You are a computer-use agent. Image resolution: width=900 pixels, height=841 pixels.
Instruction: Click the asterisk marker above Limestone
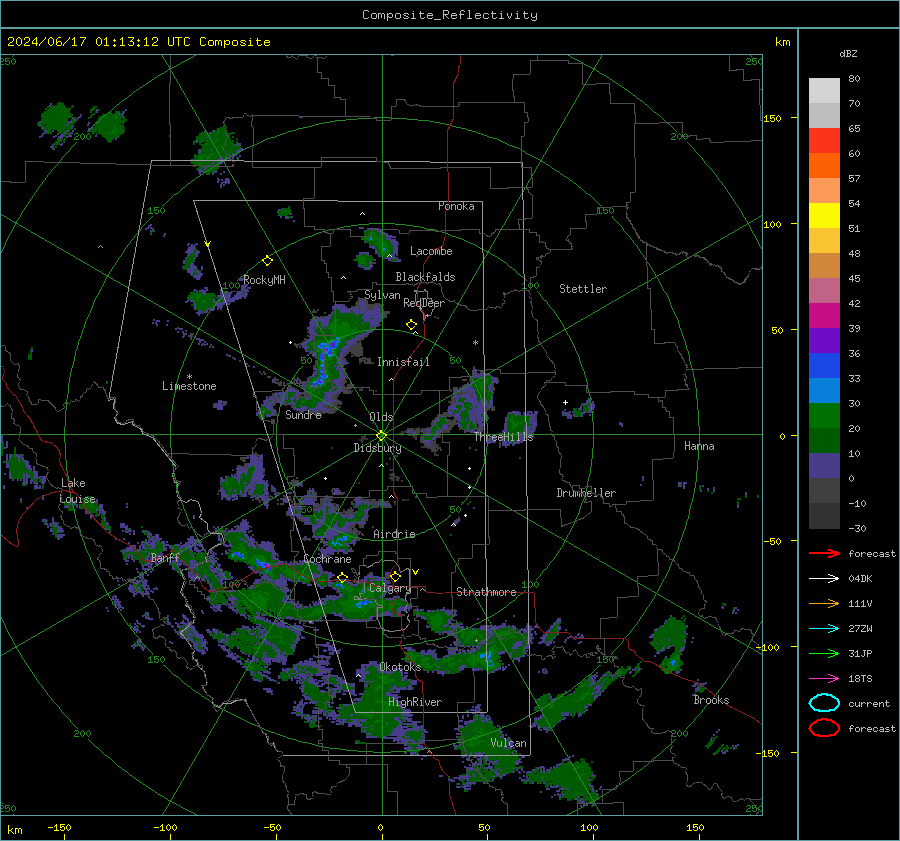189,377
